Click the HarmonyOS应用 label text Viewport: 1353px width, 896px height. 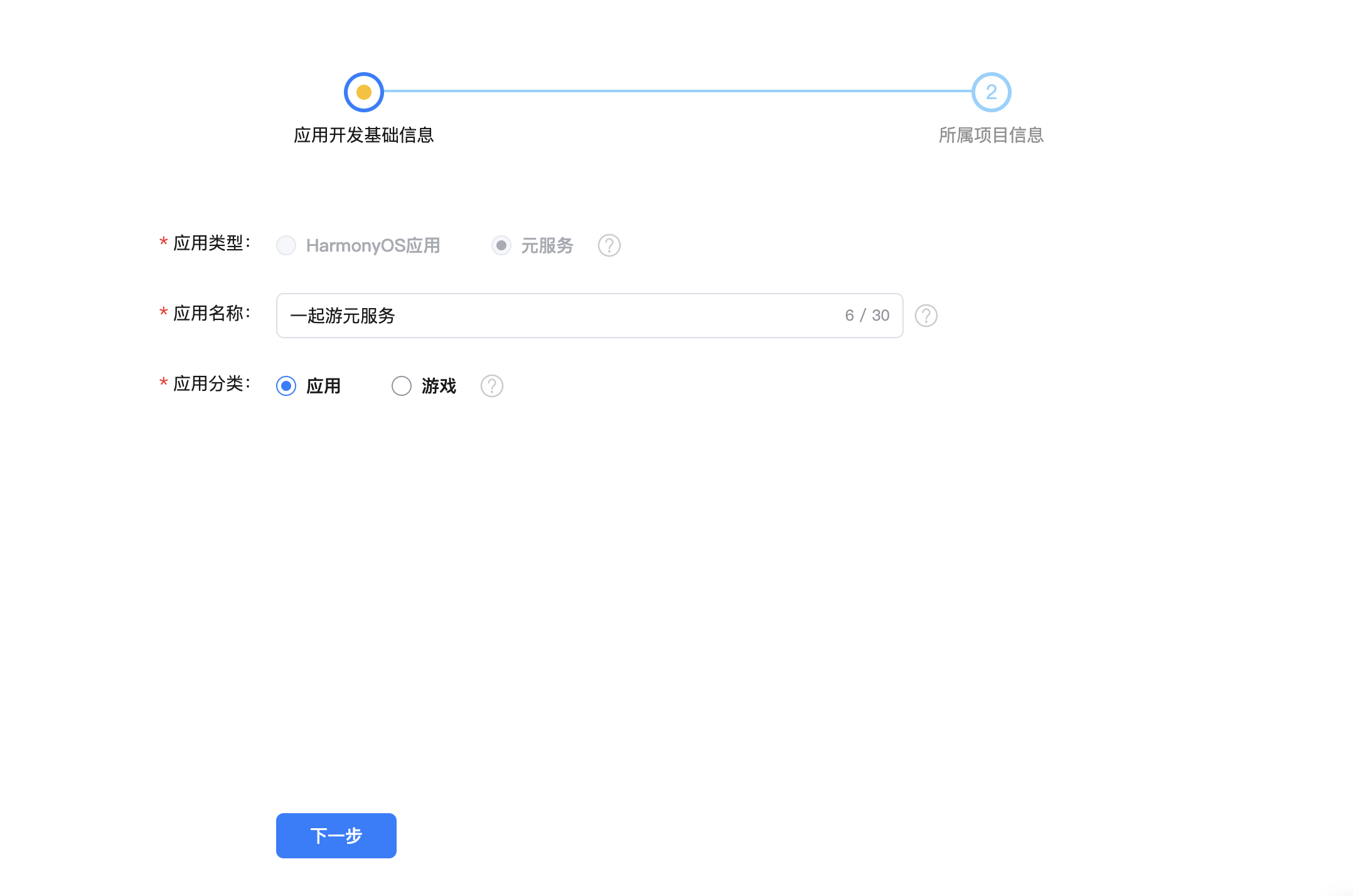tap(373, 245)
